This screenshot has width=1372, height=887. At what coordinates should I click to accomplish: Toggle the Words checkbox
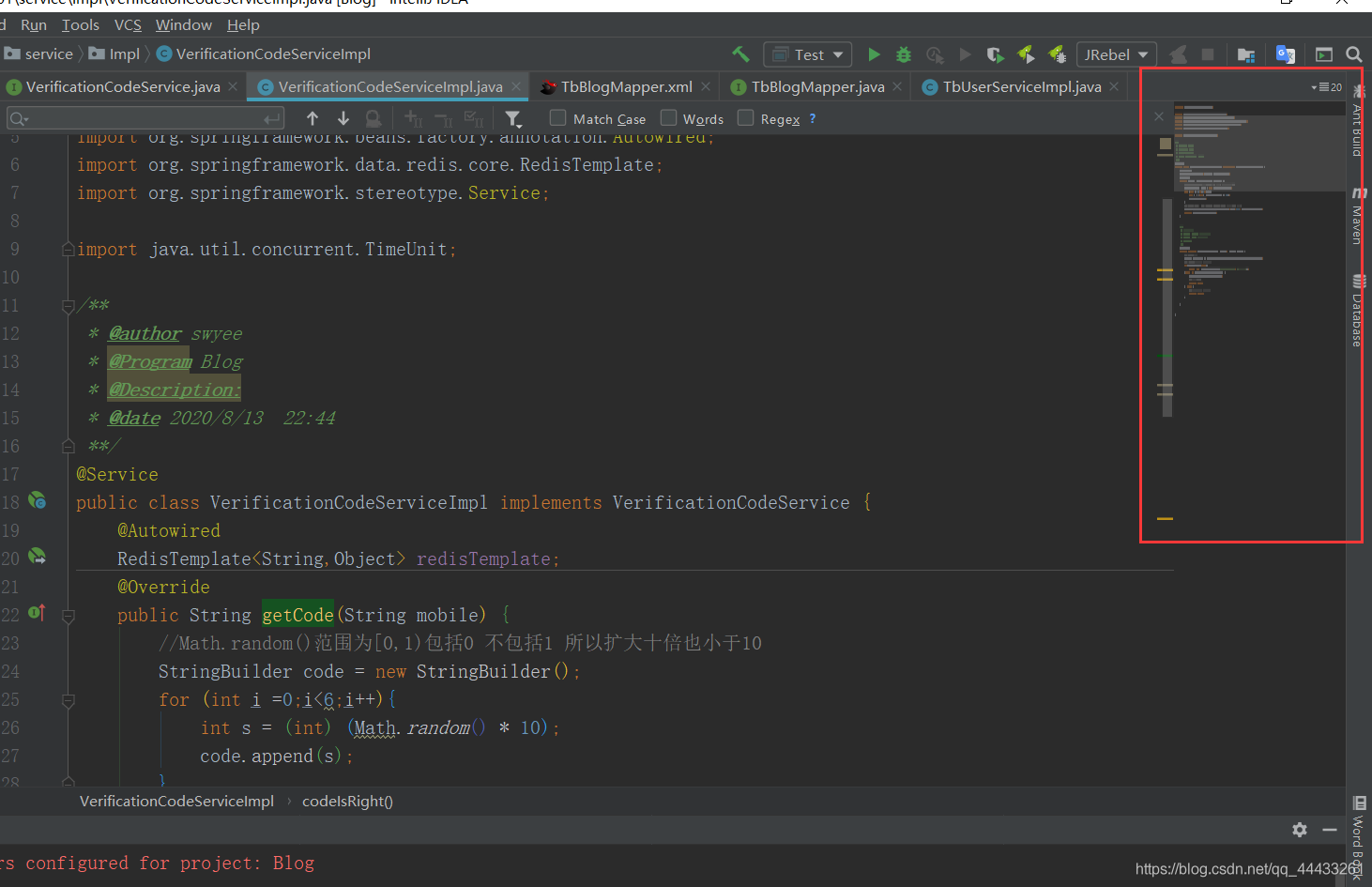(668, 117)
